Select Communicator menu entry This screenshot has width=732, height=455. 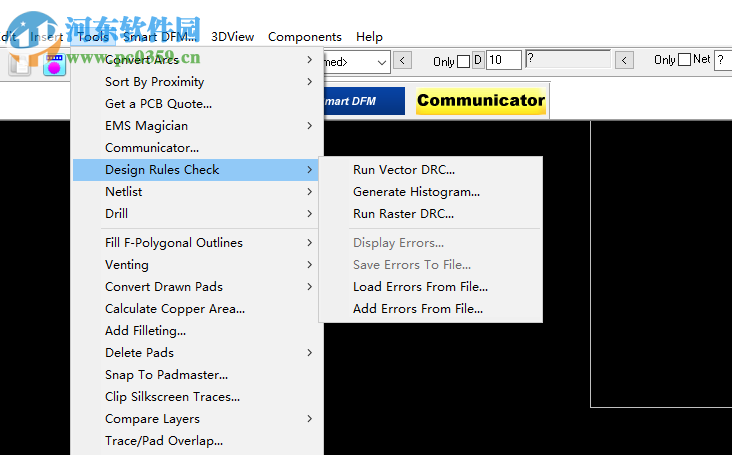(x=196, y=147)
